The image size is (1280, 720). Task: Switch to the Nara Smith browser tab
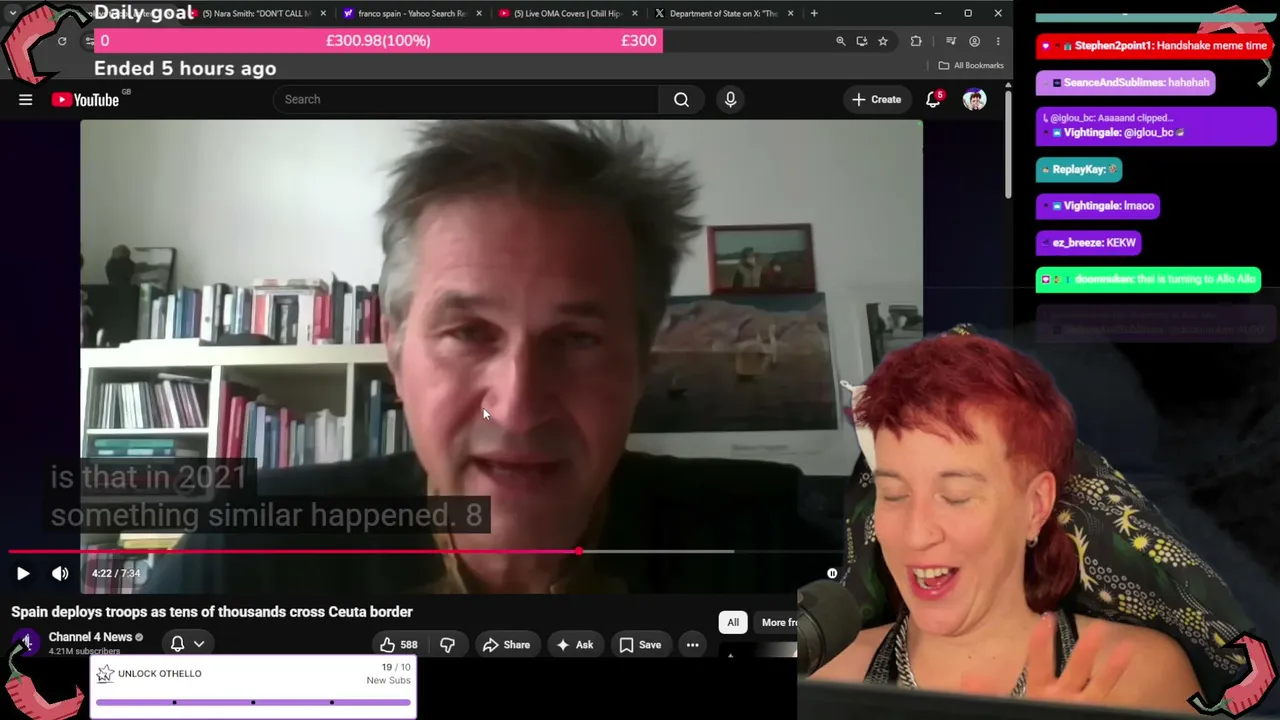coord(257,13)
